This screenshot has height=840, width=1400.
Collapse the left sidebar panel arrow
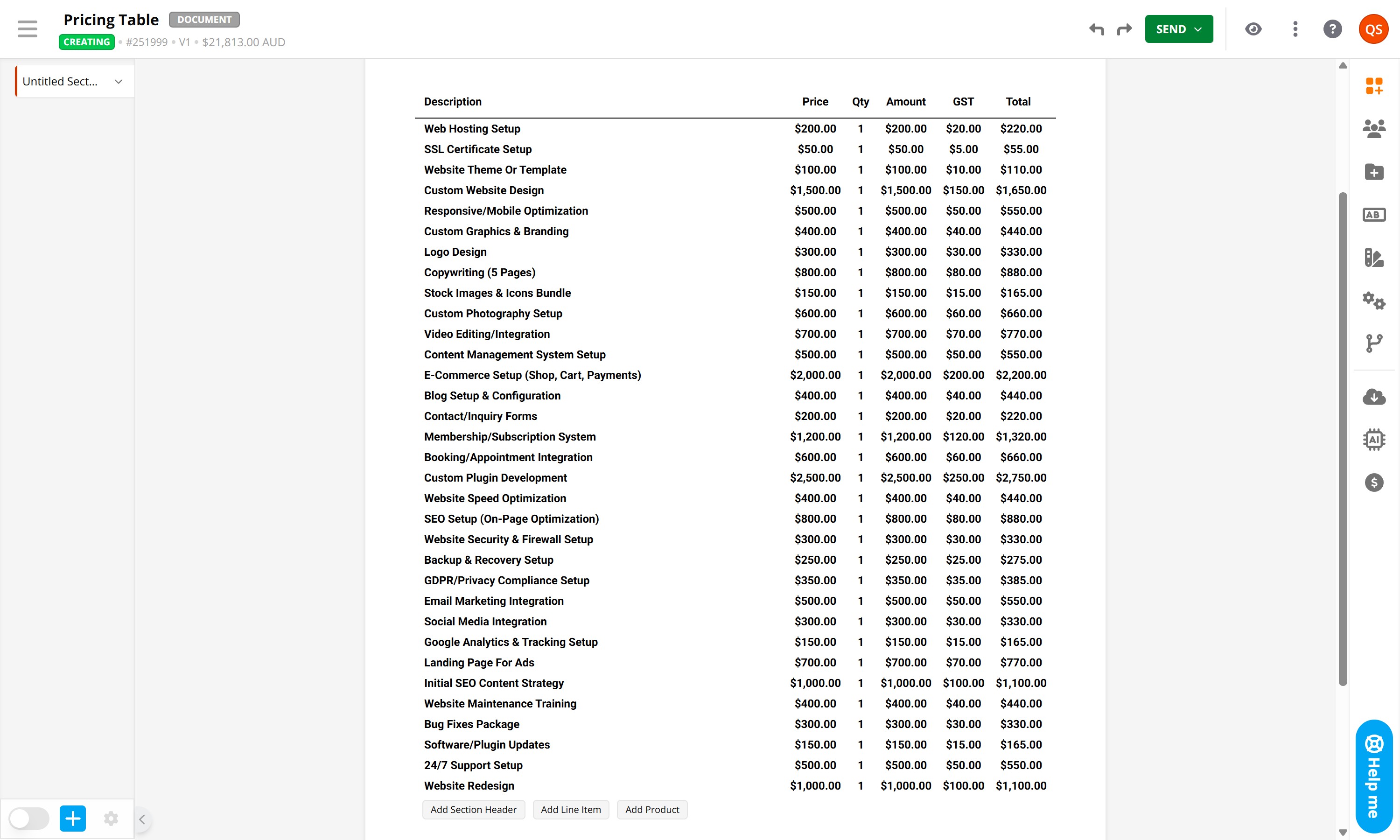pyautogui.click(x=142, y=819)
